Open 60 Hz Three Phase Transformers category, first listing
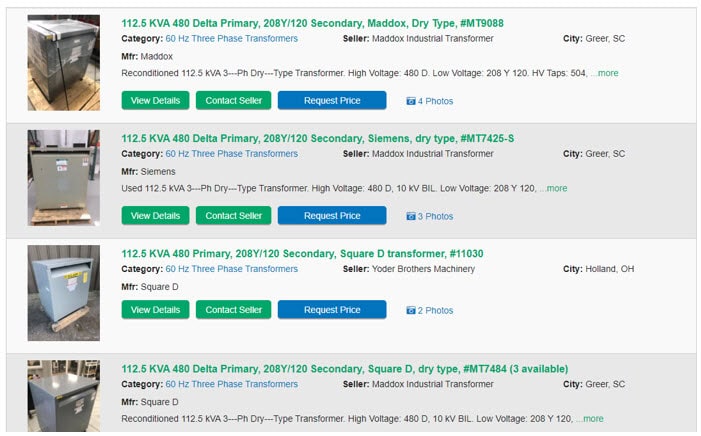This screenshot has height=436, width=701. click(232, 38)
